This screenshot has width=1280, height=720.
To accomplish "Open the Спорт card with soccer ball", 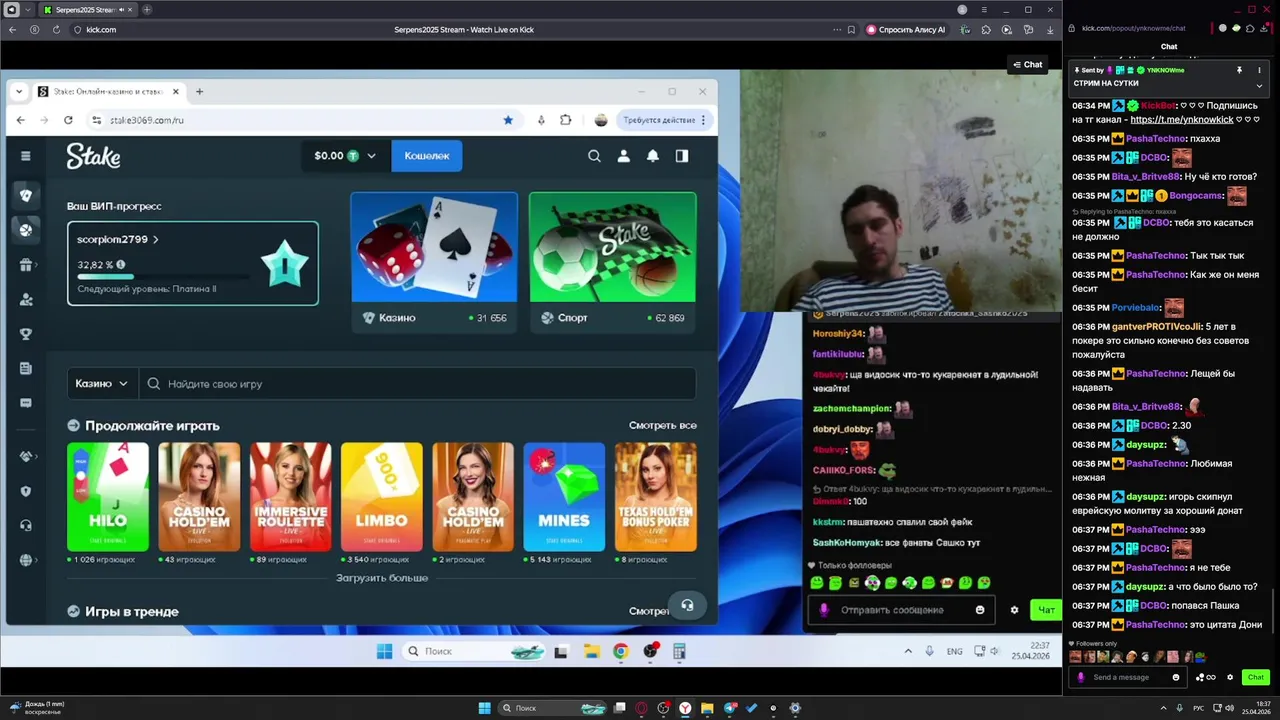I will 612,261.
